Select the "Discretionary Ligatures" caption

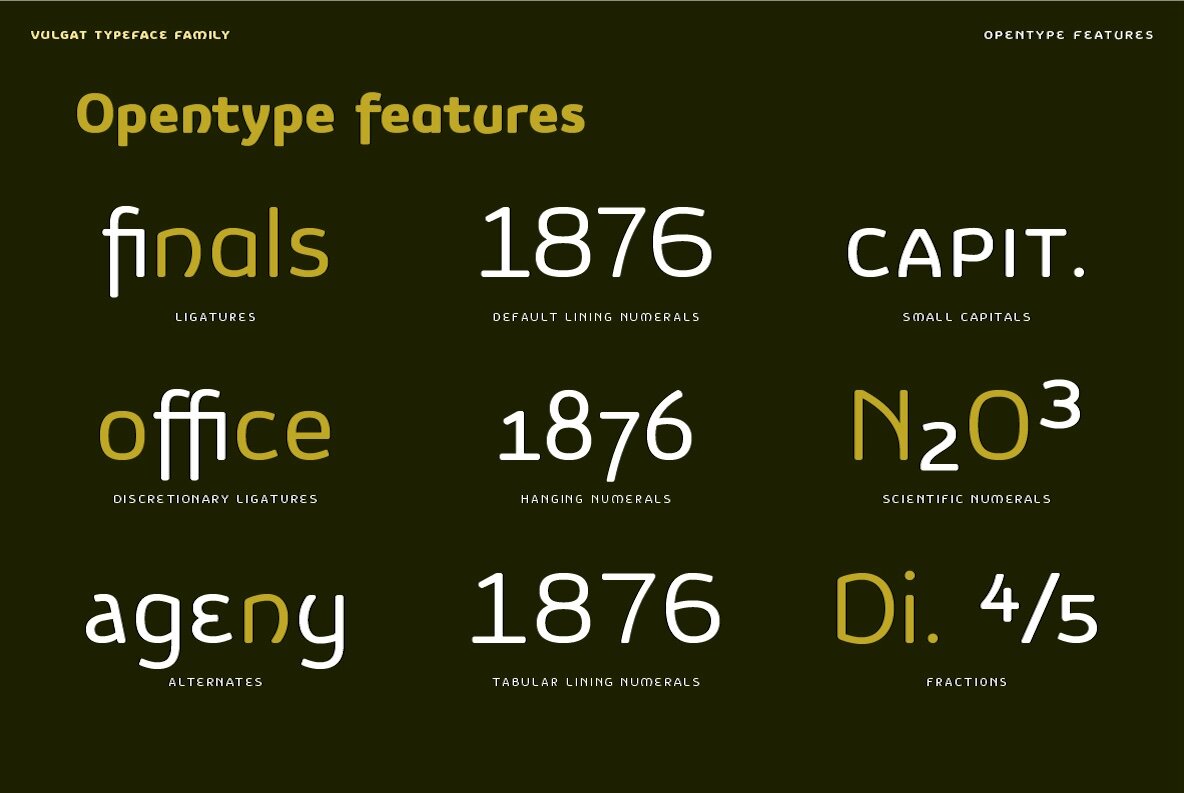tap(216, 499)
